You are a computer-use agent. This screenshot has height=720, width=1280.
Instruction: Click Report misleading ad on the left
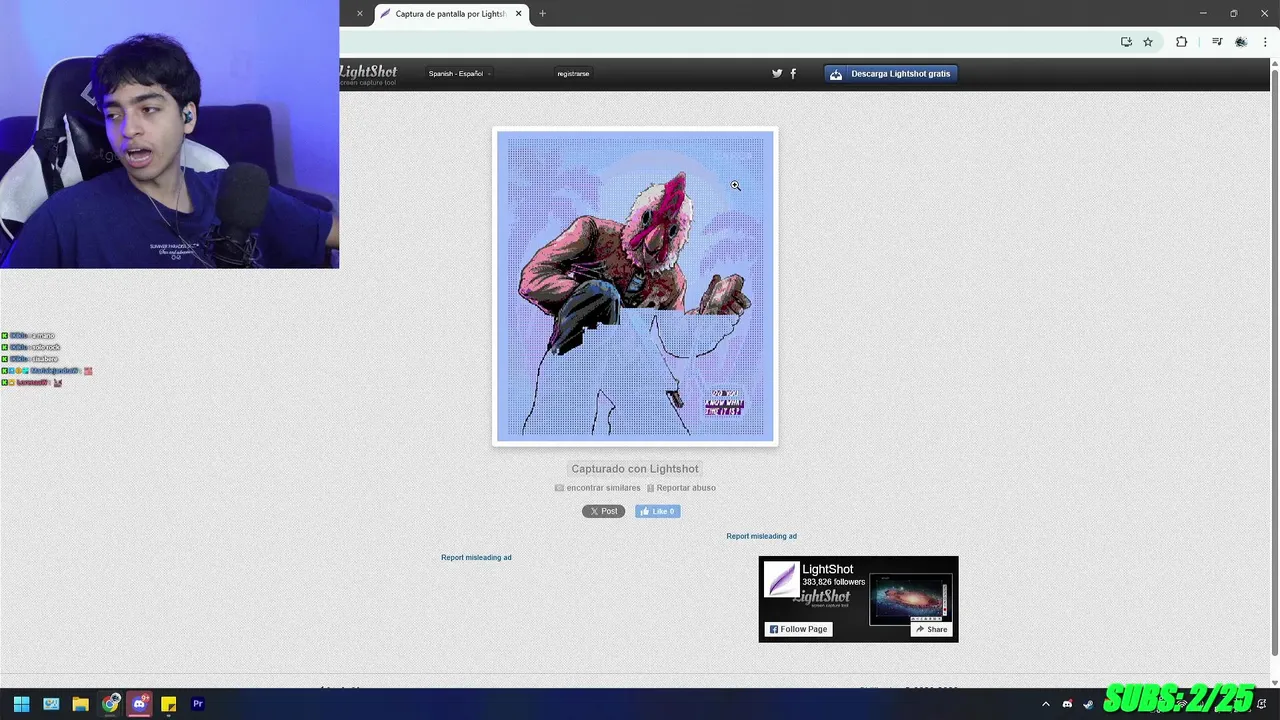[476, 557]
